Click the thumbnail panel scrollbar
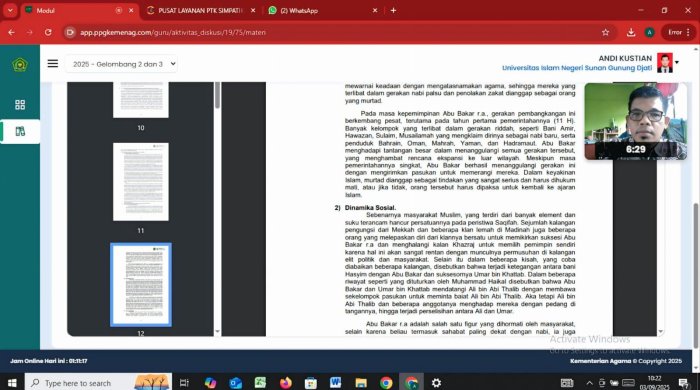Image resolution: width=700 pixels, height=390 pixels. tap(217, 95)
